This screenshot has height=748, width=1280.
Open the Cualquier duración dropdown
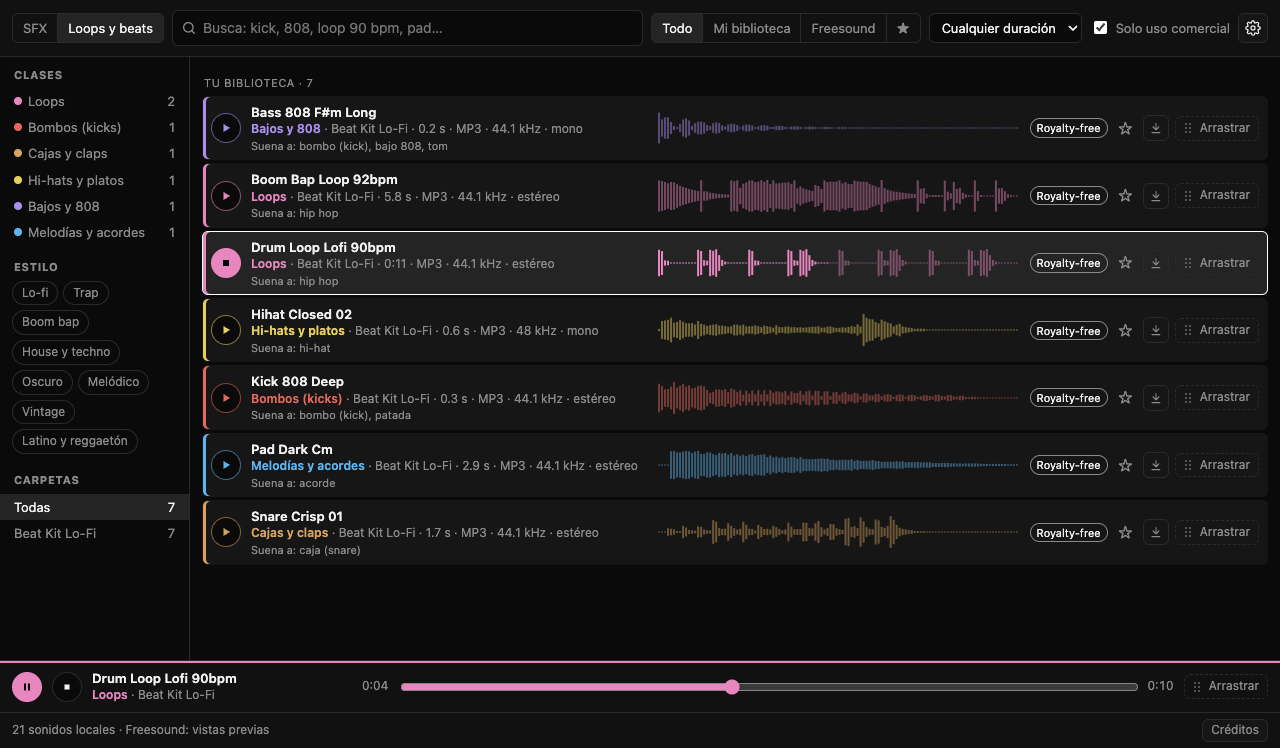pos(1005,28)
